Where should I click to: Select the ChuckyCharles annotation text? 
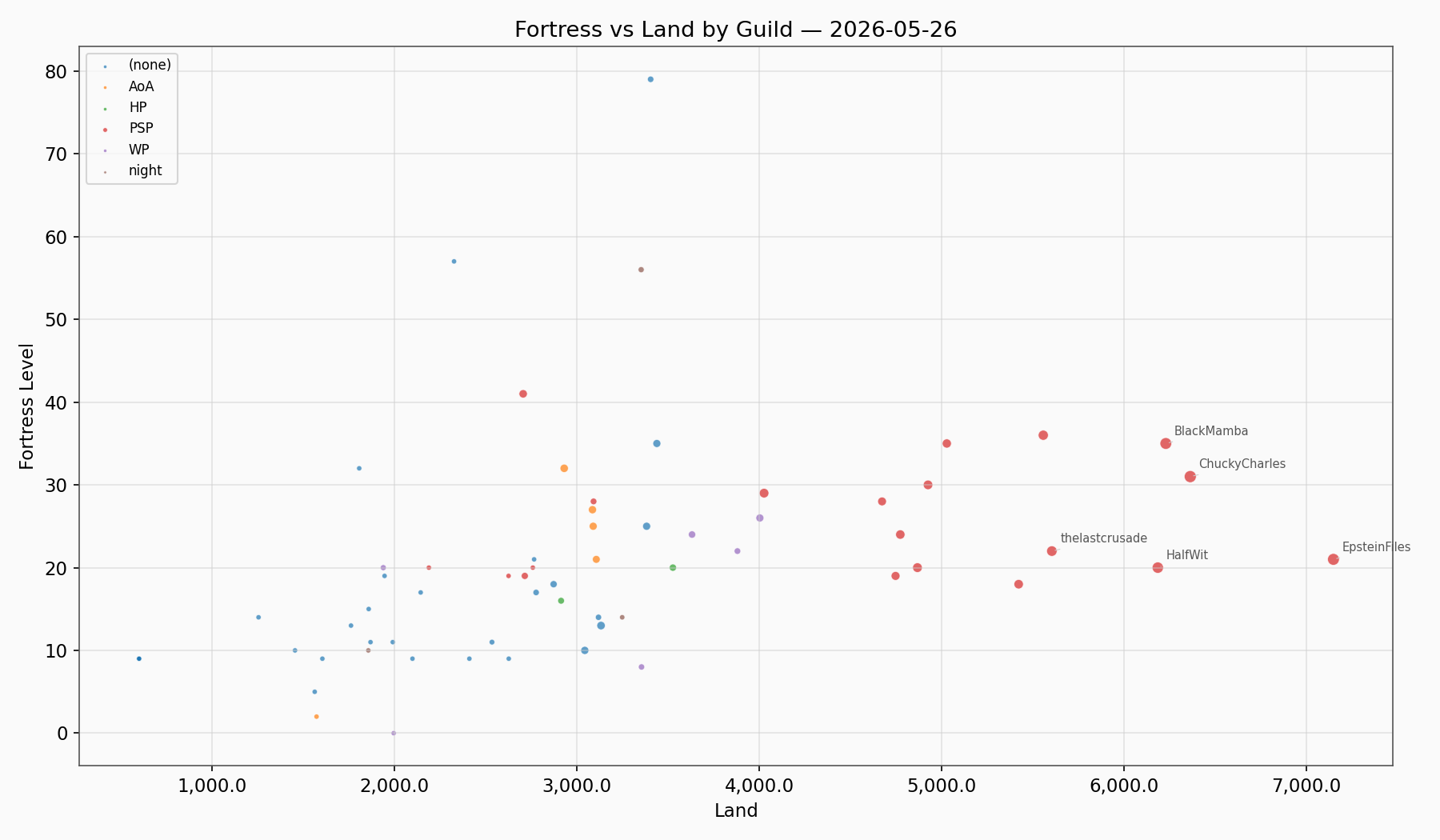click(x=1242, y=464)
